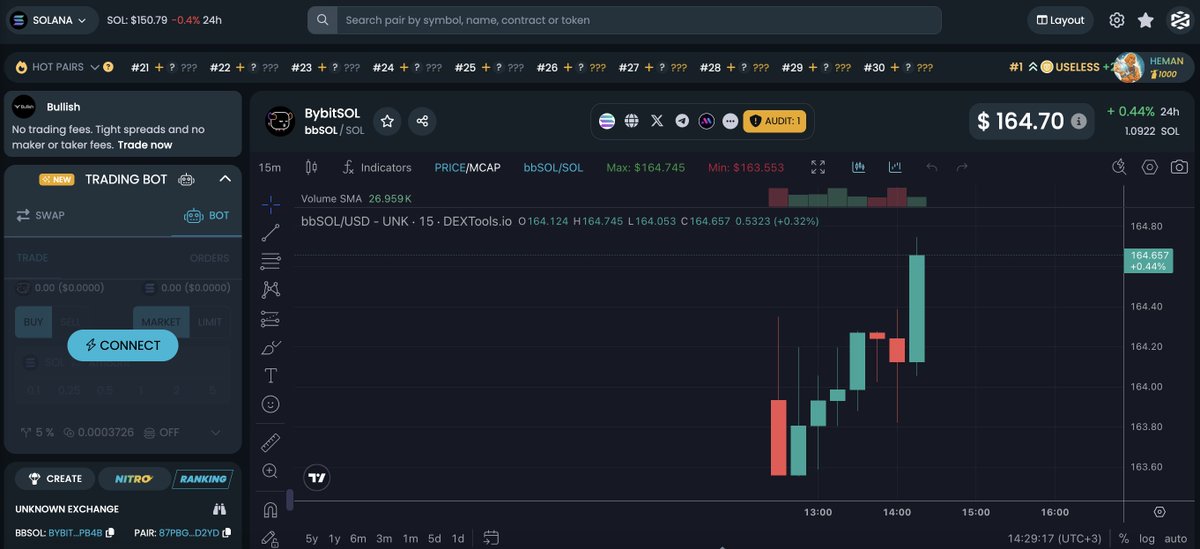
Task: Select the pattern drawing tool
Action: click(x=270, y=290)
